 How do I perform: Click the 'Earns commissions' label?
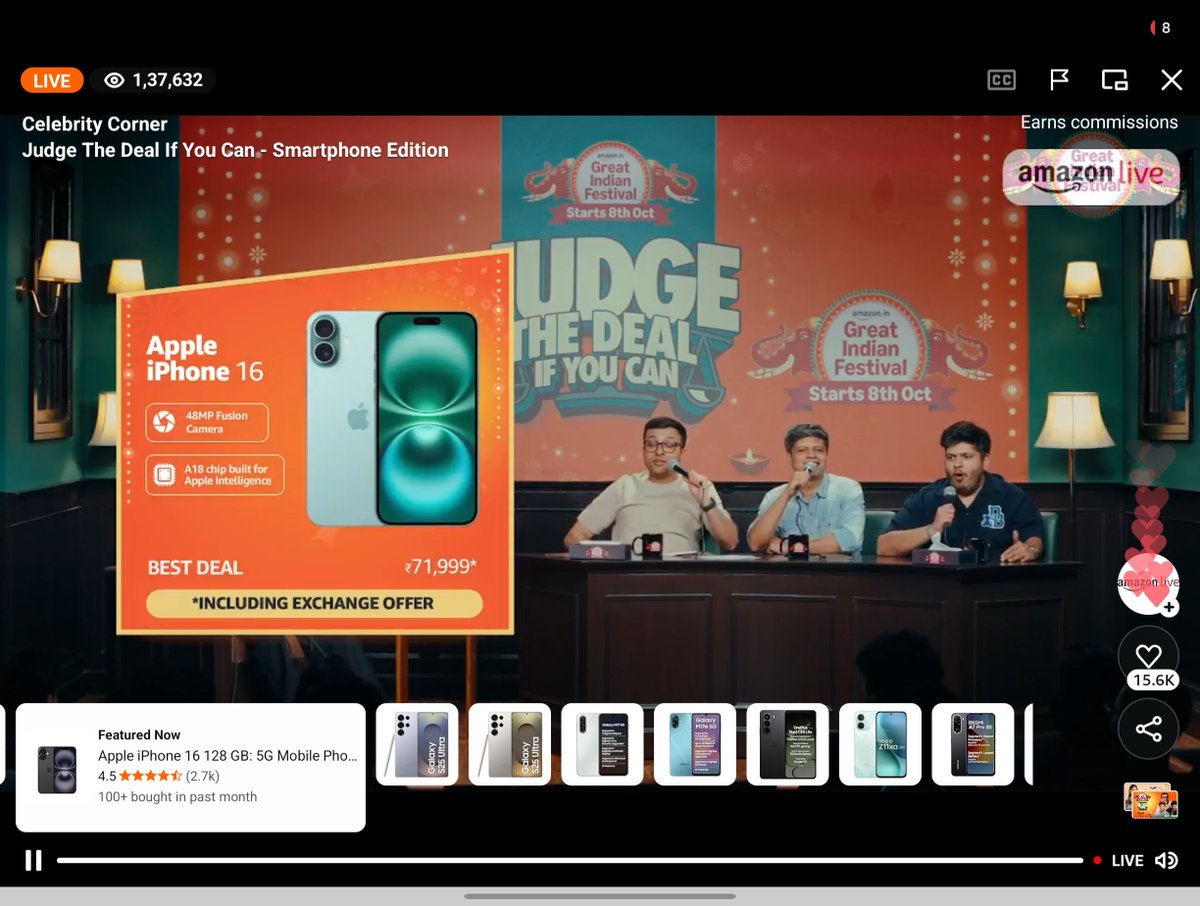coord(1099,122)
